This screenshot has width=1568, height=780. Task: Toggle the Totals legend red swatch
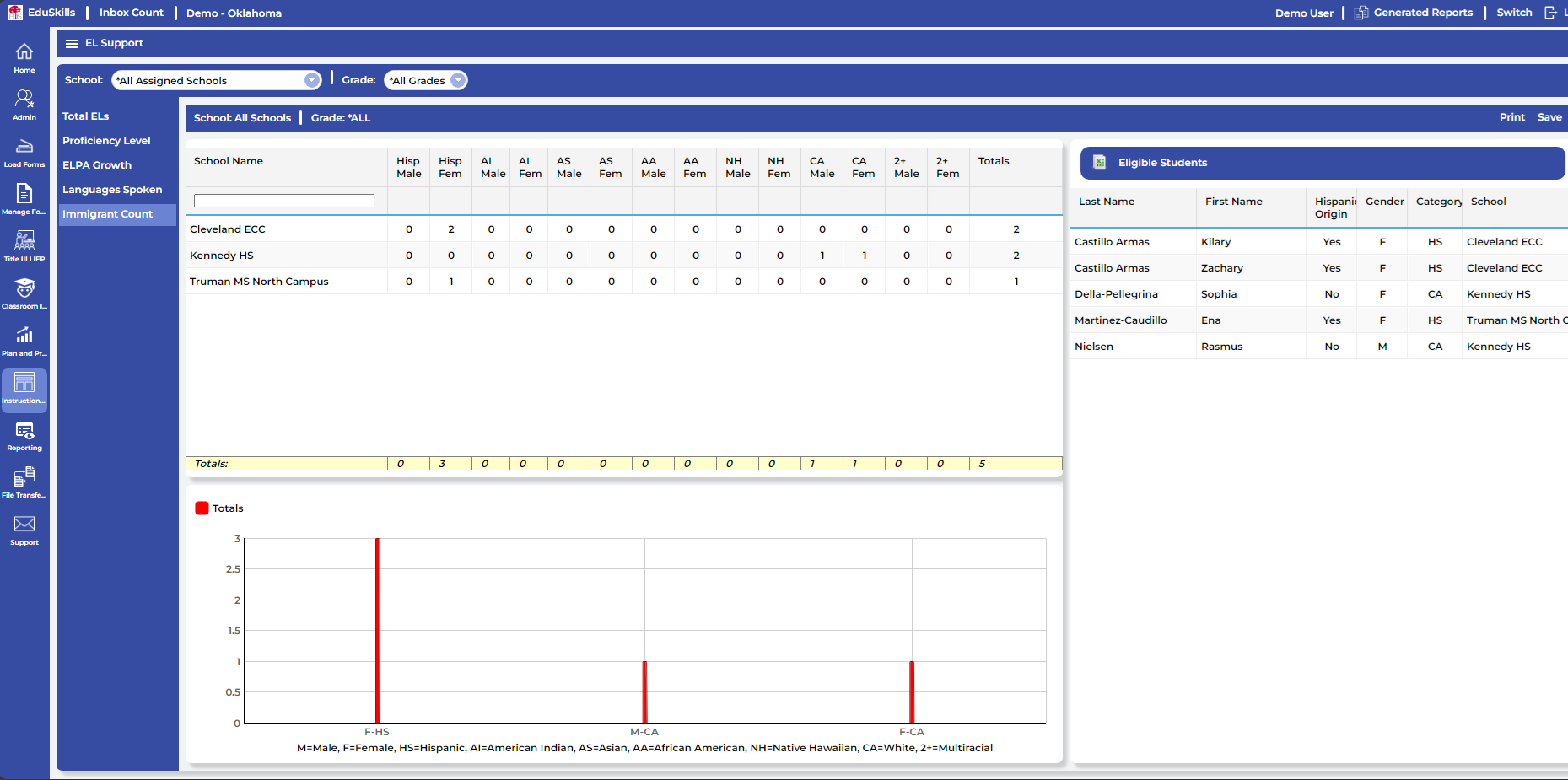pyautogui.click(x=202, y=508)
